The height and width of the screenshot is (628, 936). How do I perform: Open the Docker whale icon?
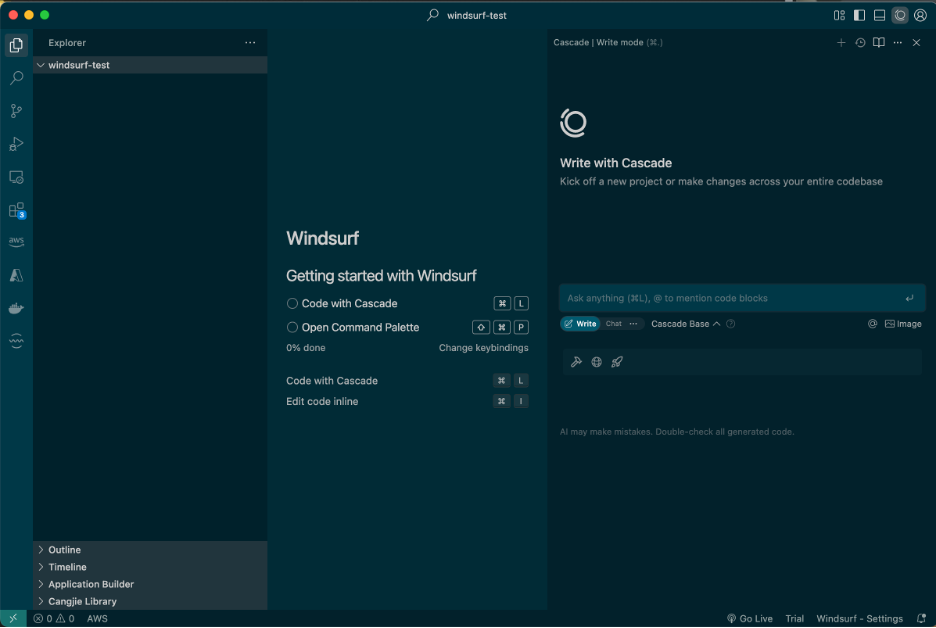coord(16,308)
